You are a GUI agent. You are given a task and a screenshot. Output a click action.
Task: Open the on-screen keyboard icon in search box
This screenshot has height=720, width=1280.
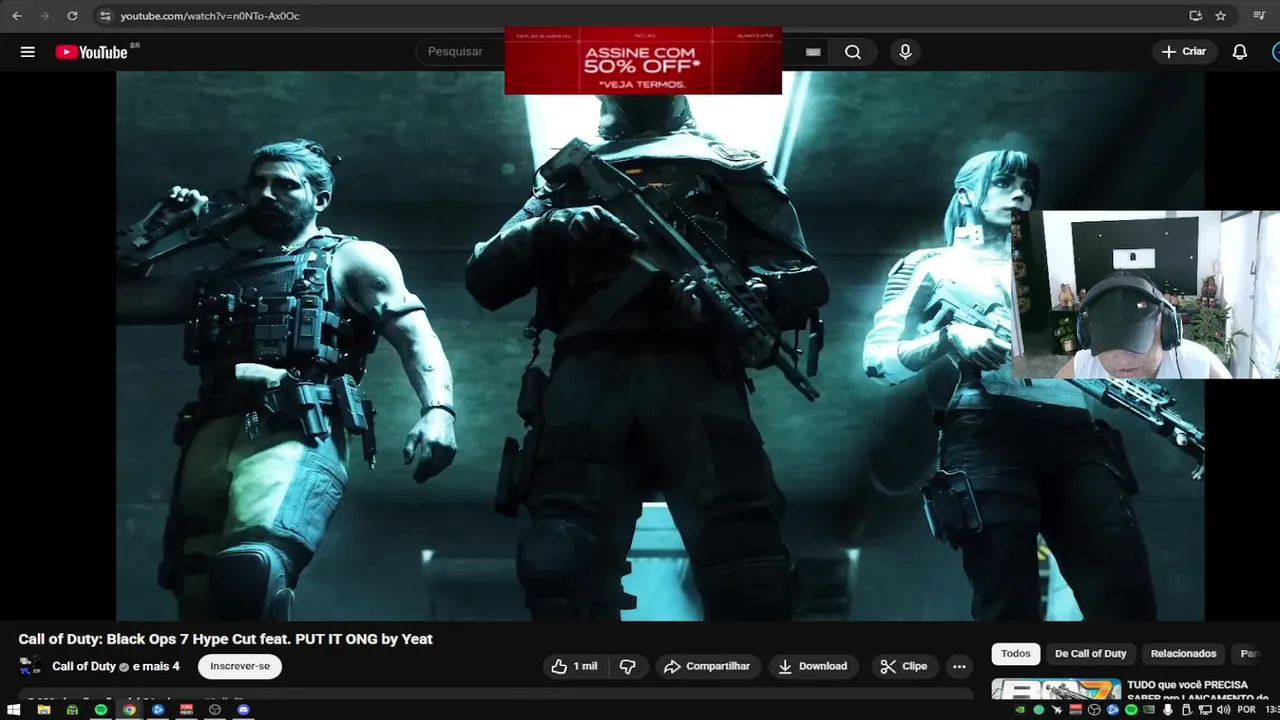coord(813,52)
